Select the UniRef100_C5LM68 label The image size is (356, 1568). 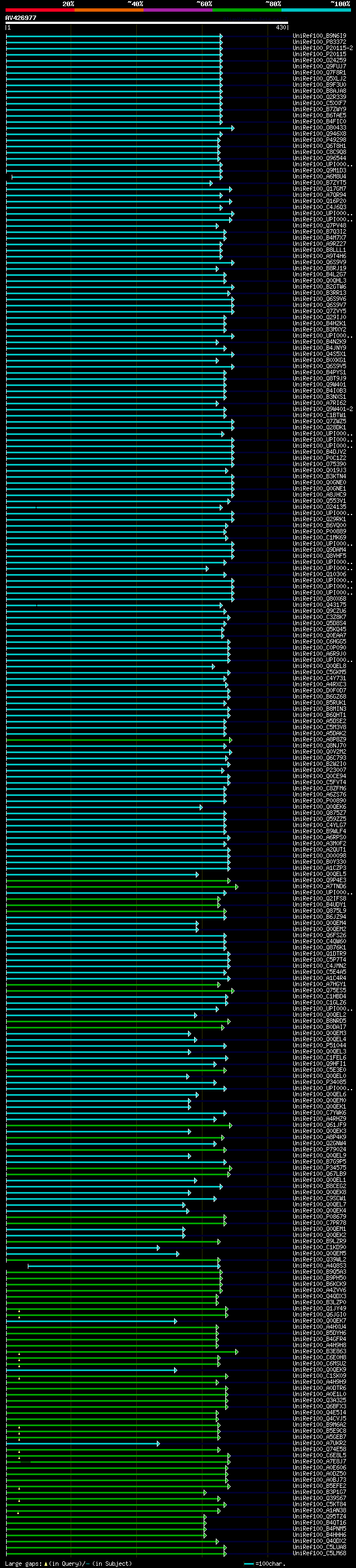(x=319, y=1554)
